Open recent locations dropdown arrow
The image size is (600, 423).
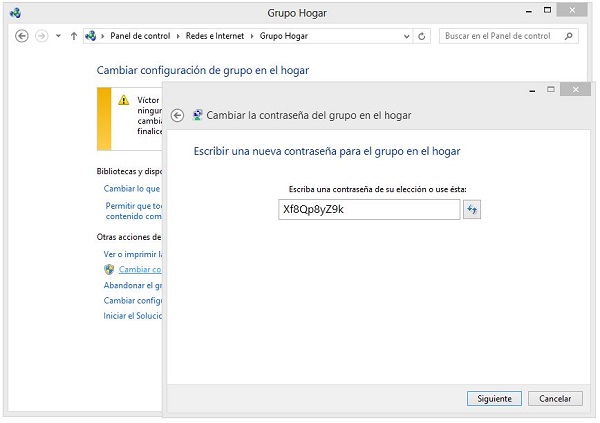click(58, 36)
